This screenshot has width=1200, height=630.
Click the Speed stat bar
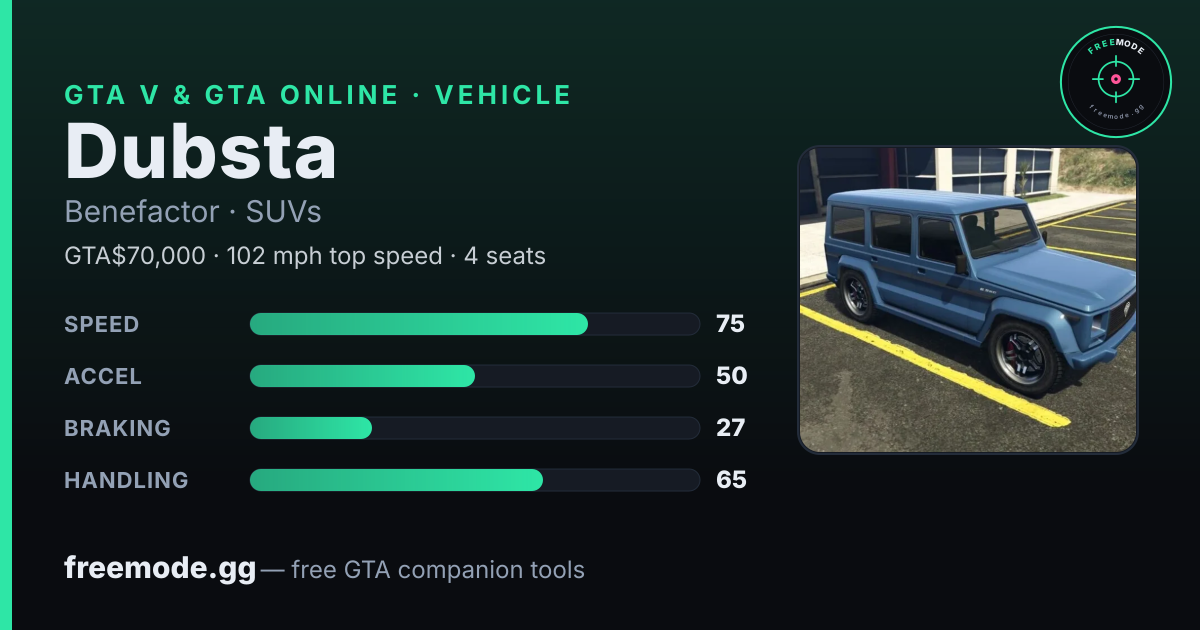[474, 324]
